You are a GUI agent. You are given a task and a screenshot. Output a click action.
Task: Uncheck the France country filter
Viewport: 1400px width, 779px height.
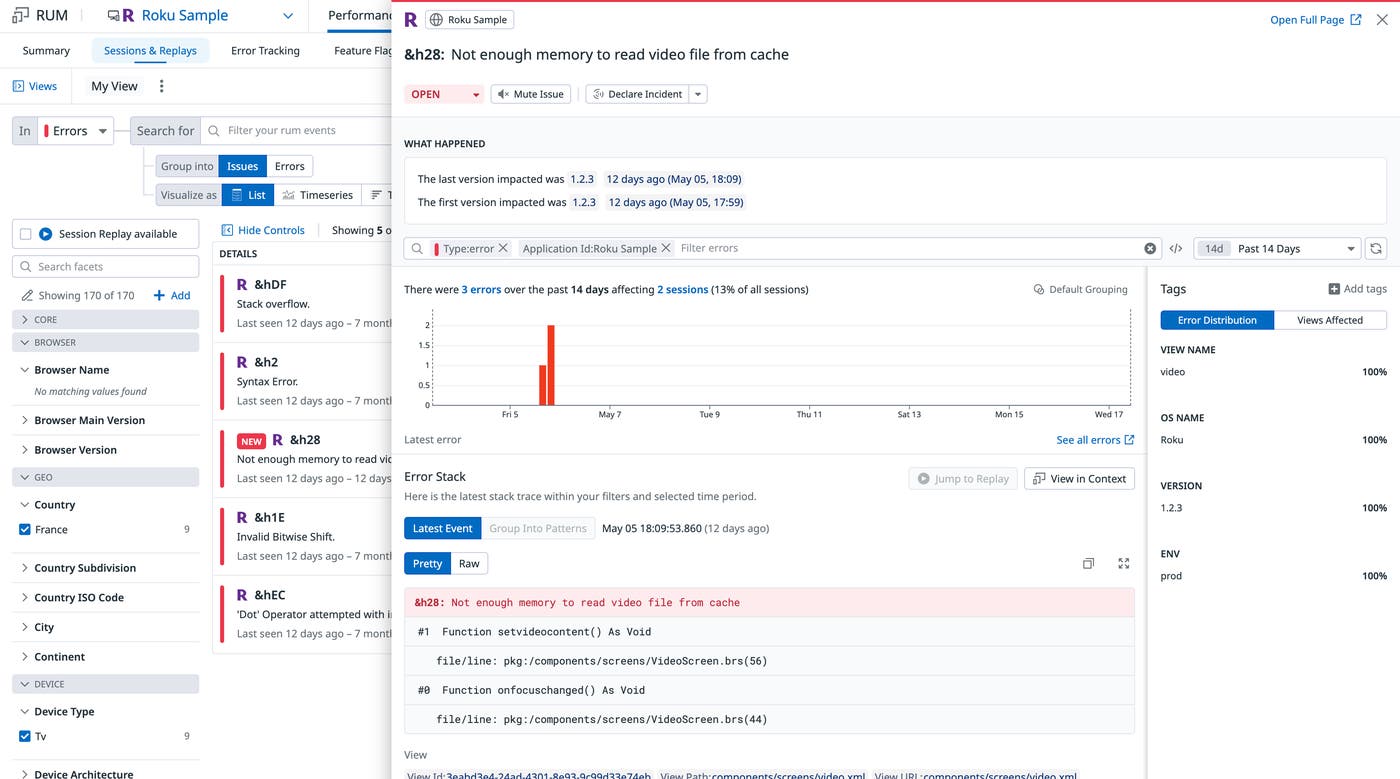tap(25, 530)
